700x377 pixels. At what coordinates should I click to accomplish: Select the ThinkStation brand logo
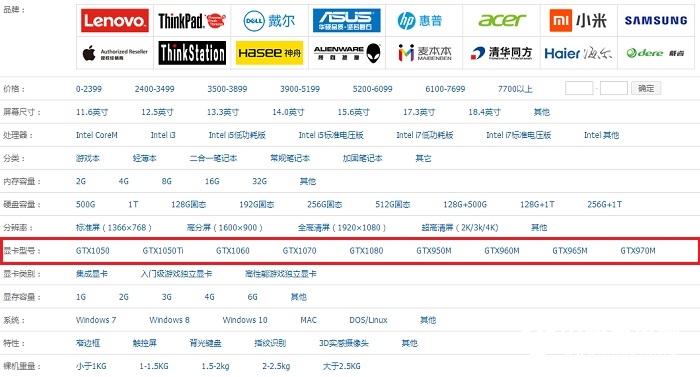192,53
